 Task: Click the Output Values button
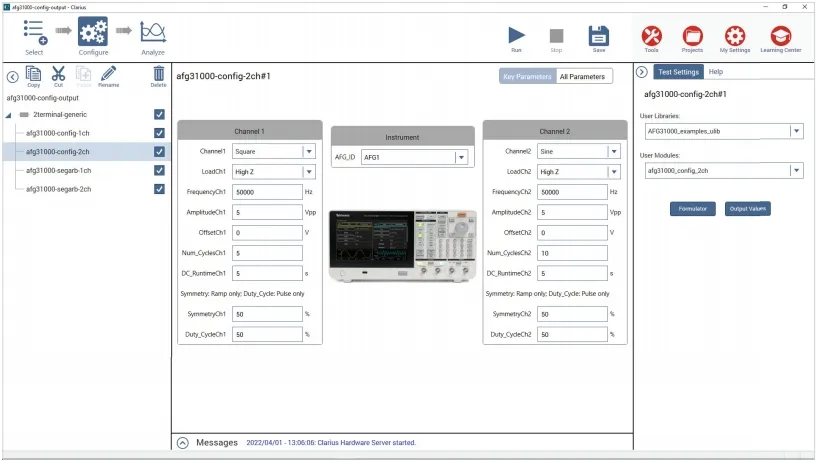pos(747,209)
